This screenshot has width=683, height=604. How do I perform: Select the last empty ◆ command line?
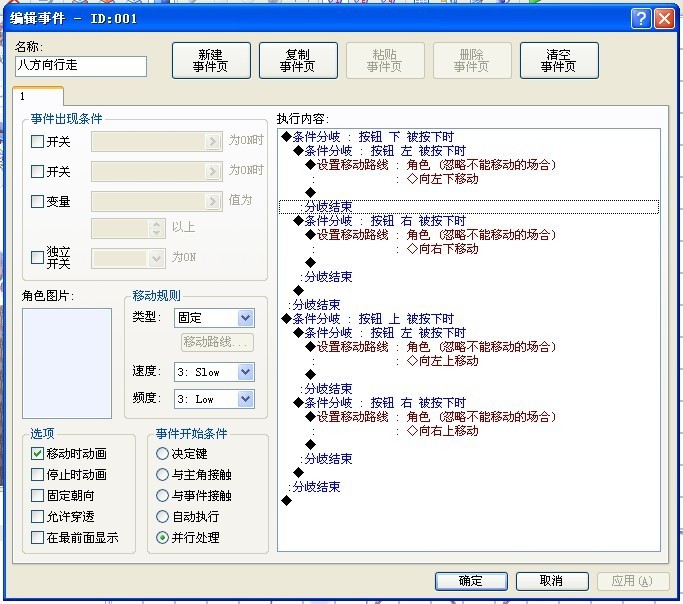click(x=469, y=501)
